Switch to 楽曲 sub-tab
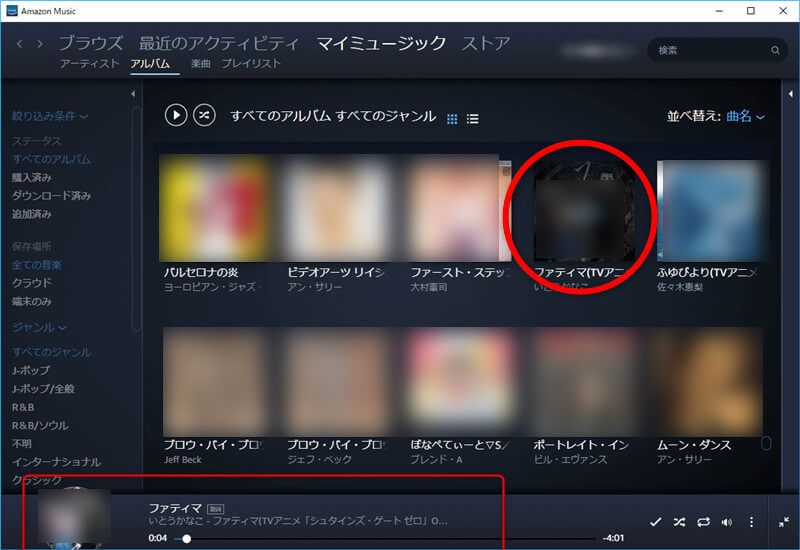Screen dimensions: 800x550 (201, 64)
